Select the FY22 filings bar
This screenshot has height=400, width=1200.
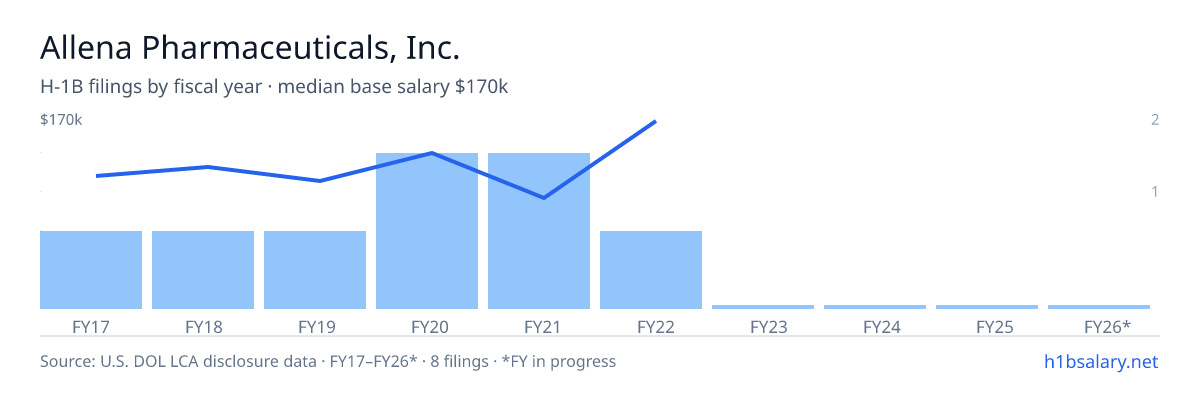[x=651, y=270]
